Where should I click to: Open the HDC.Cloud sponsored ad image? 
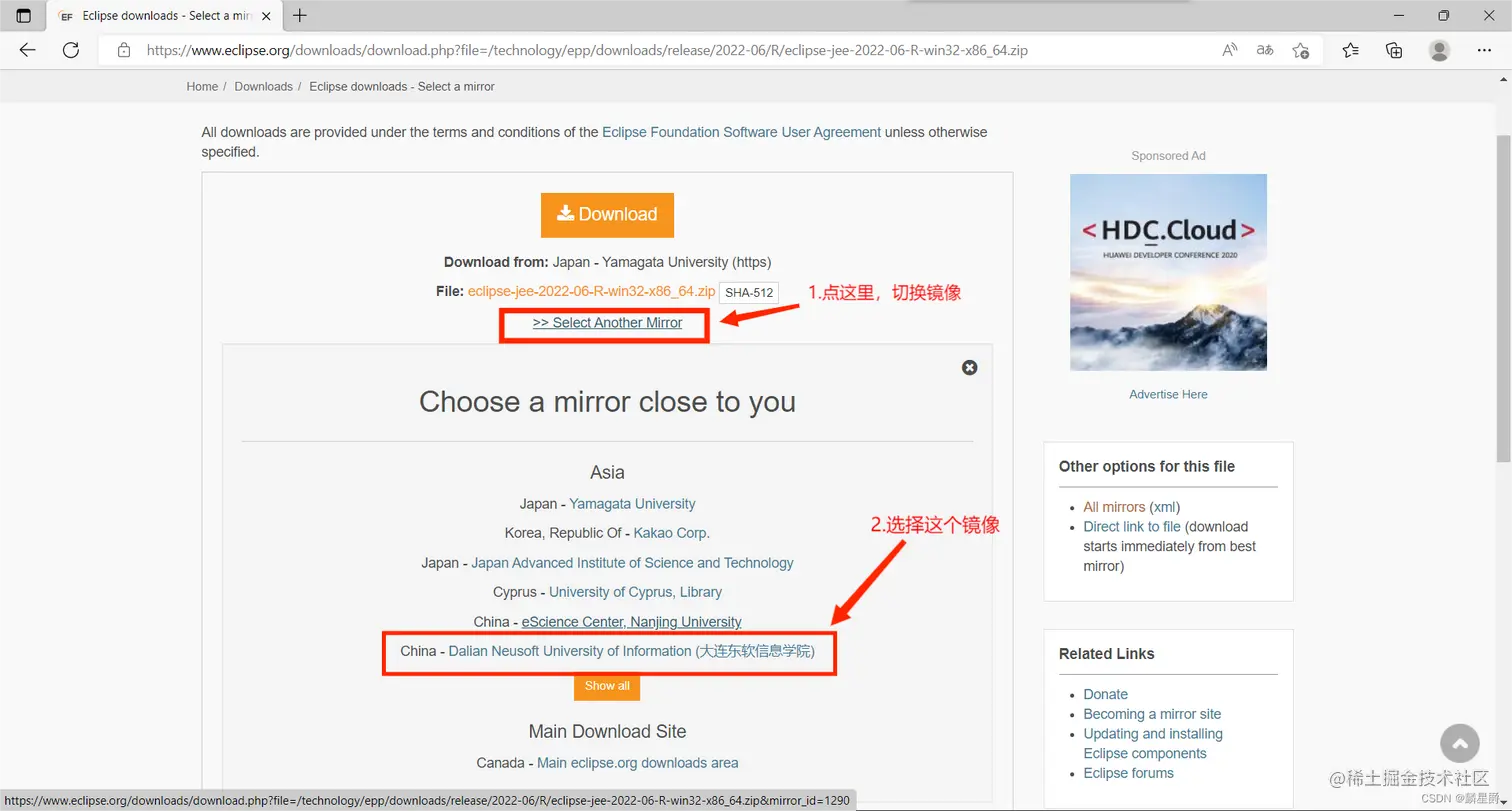pos(1168,272)
